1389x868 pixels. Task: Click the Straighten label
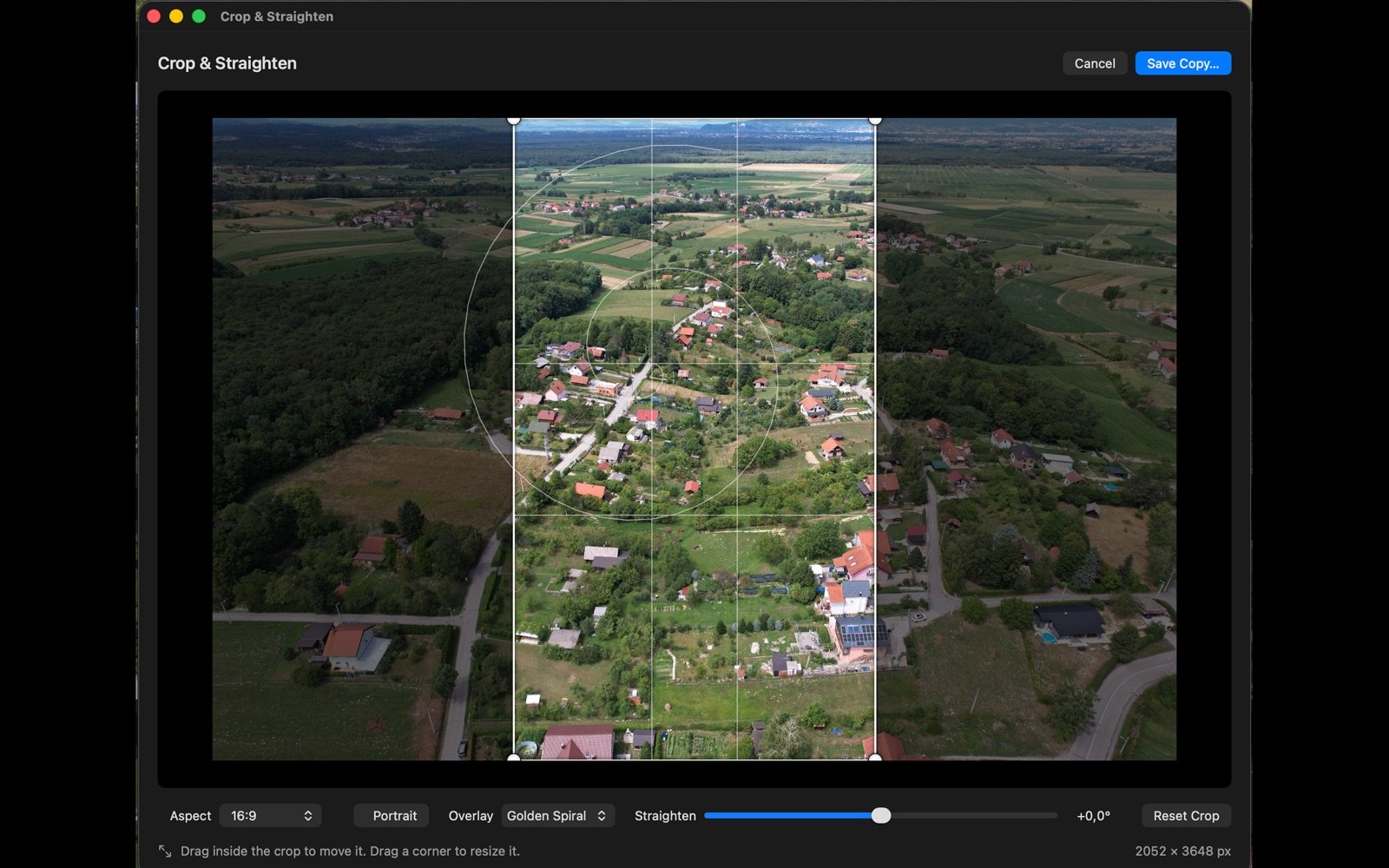tap(665, 816)
